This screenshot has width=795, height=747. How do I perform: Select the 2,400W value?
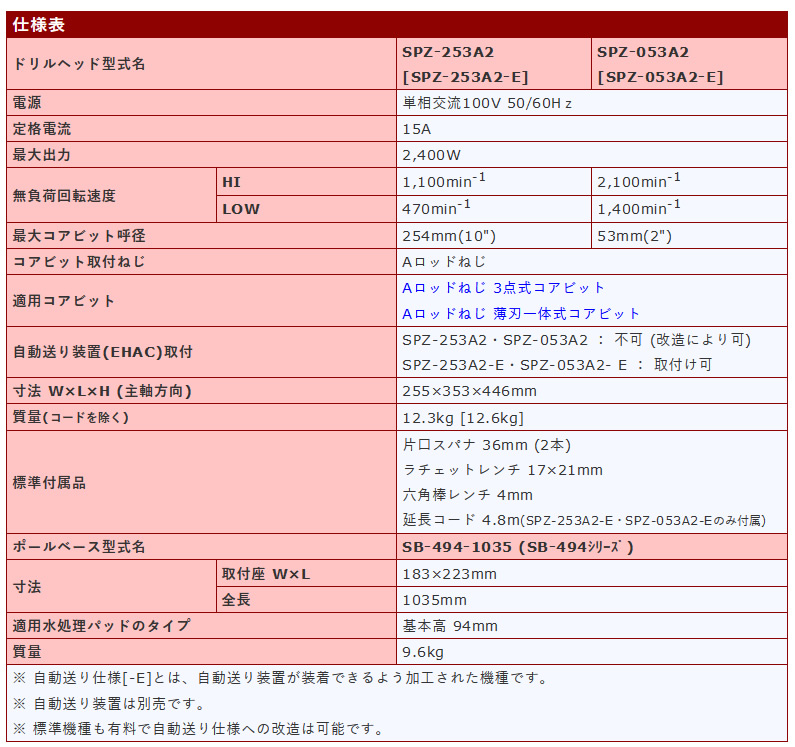[431, 155]
